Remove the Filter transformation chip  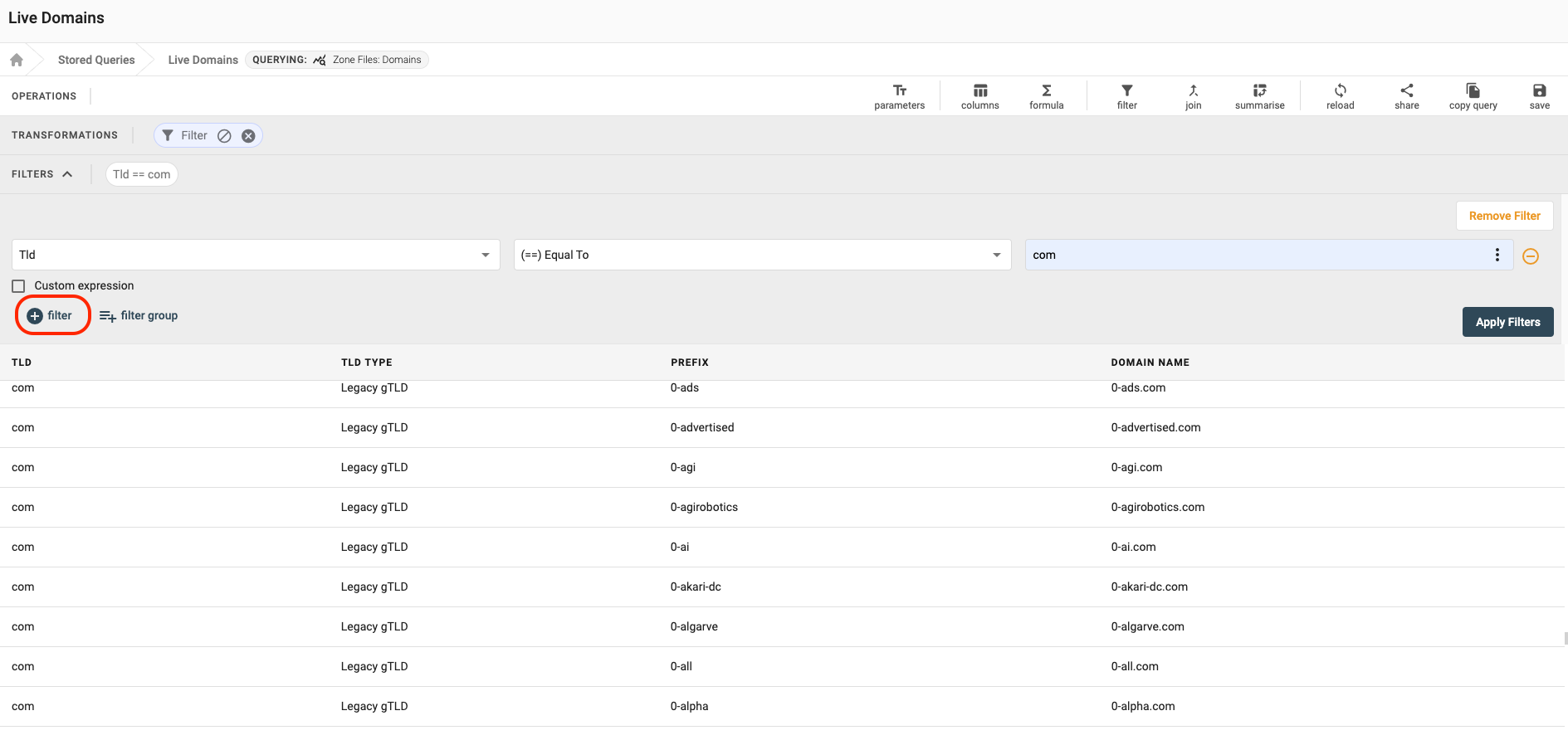[248, 136]
